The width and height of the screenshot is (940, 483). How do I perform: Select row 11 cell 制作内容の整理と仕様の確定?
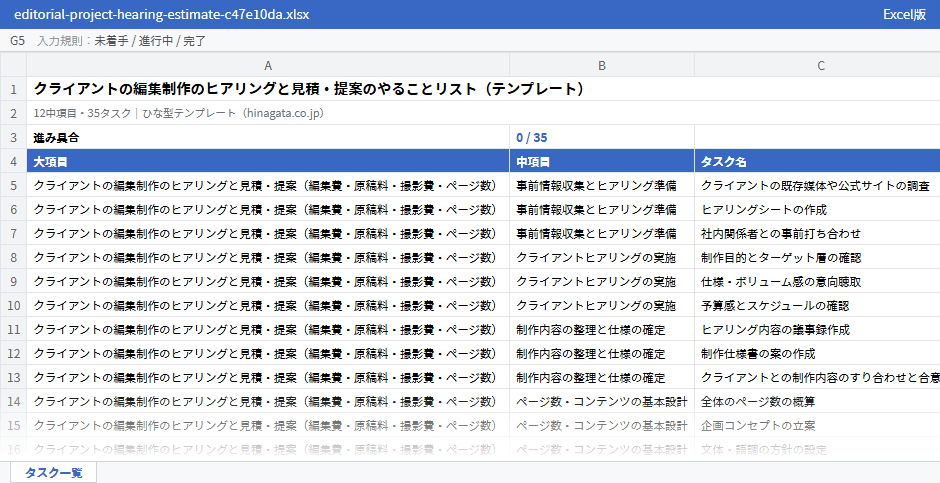[602, 329]
